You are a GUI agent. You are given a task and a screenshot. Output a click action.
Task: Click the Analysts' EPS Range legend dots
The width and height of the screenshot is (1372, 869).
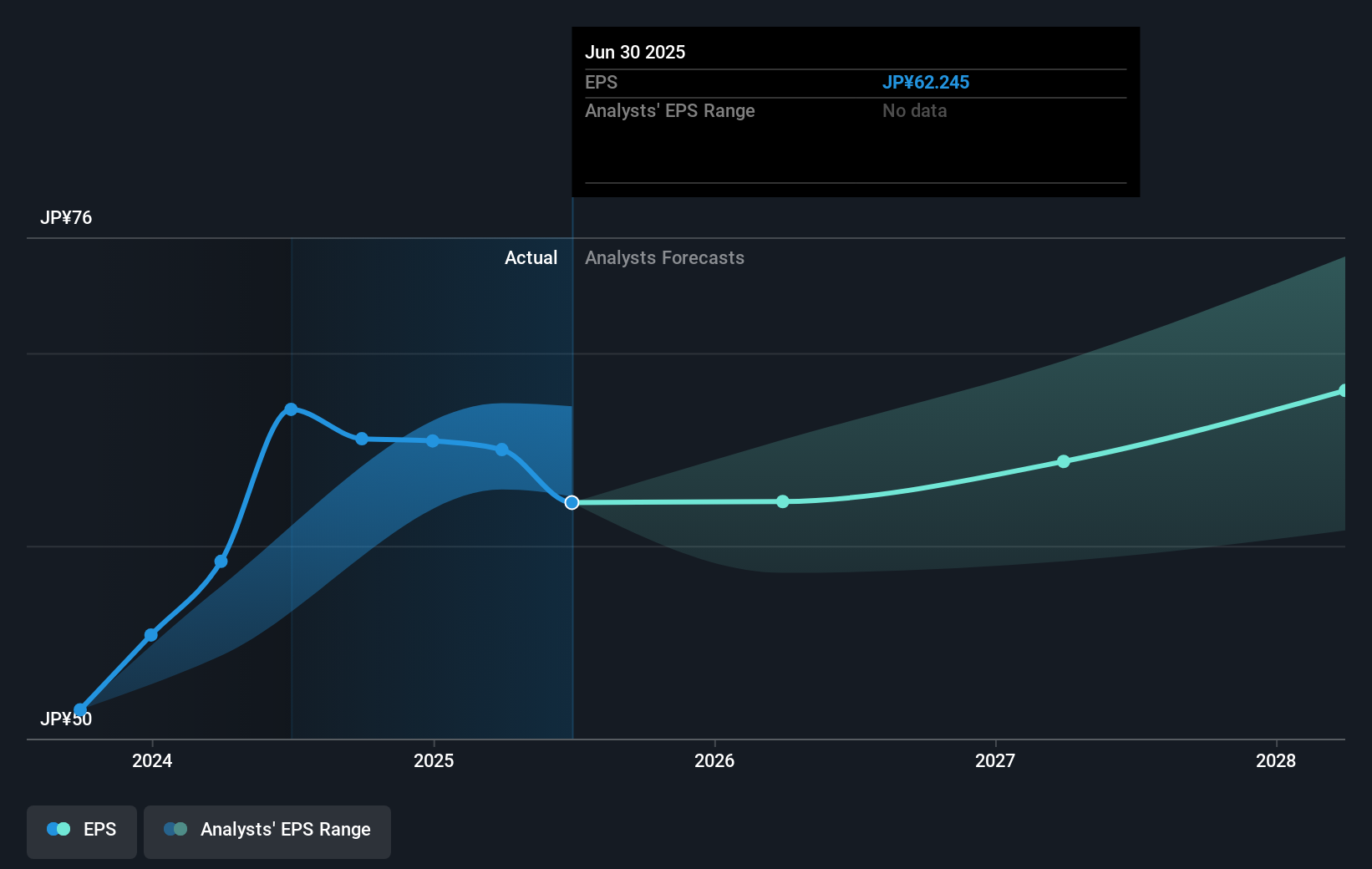point(174,829)
